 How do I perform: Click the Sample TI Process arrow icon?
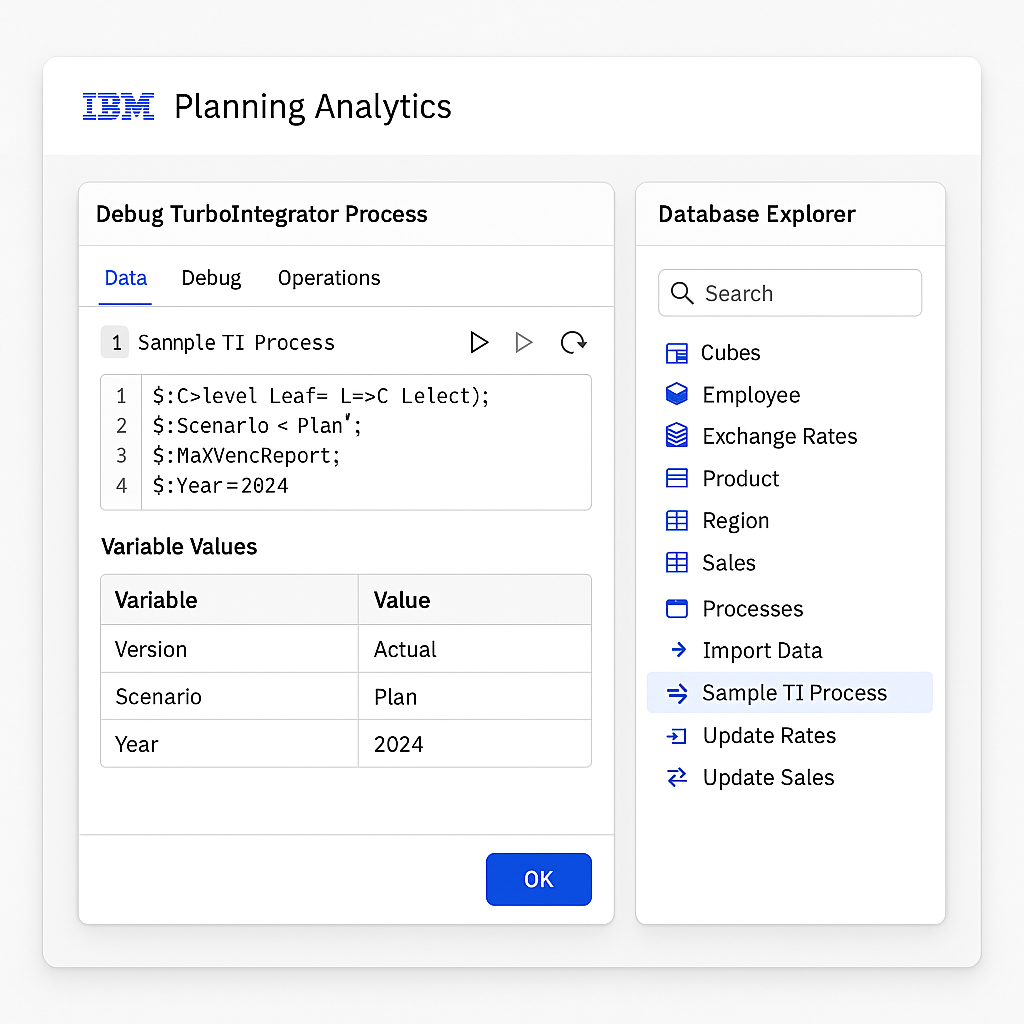[677, 693]
